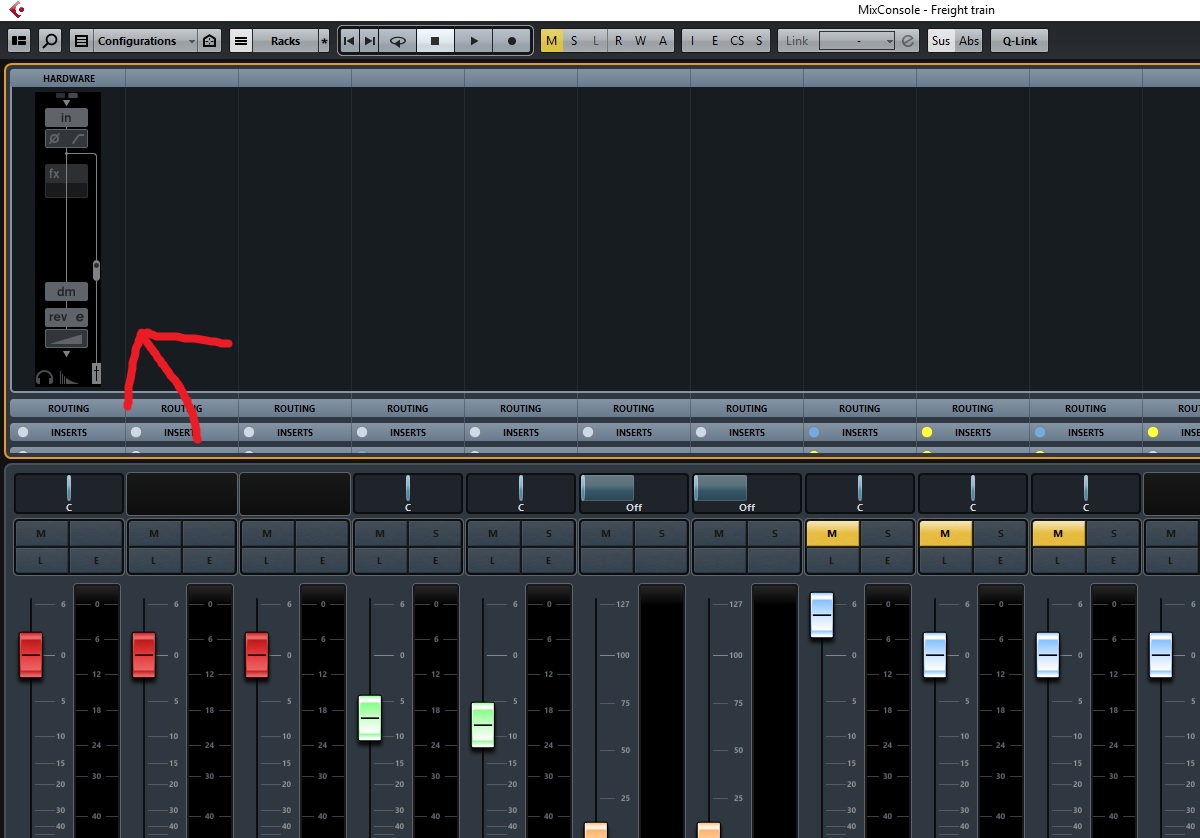Expand the bottom arrow under level ramp
Screen dimensions: 1200x838
click(x=66, y=354)
